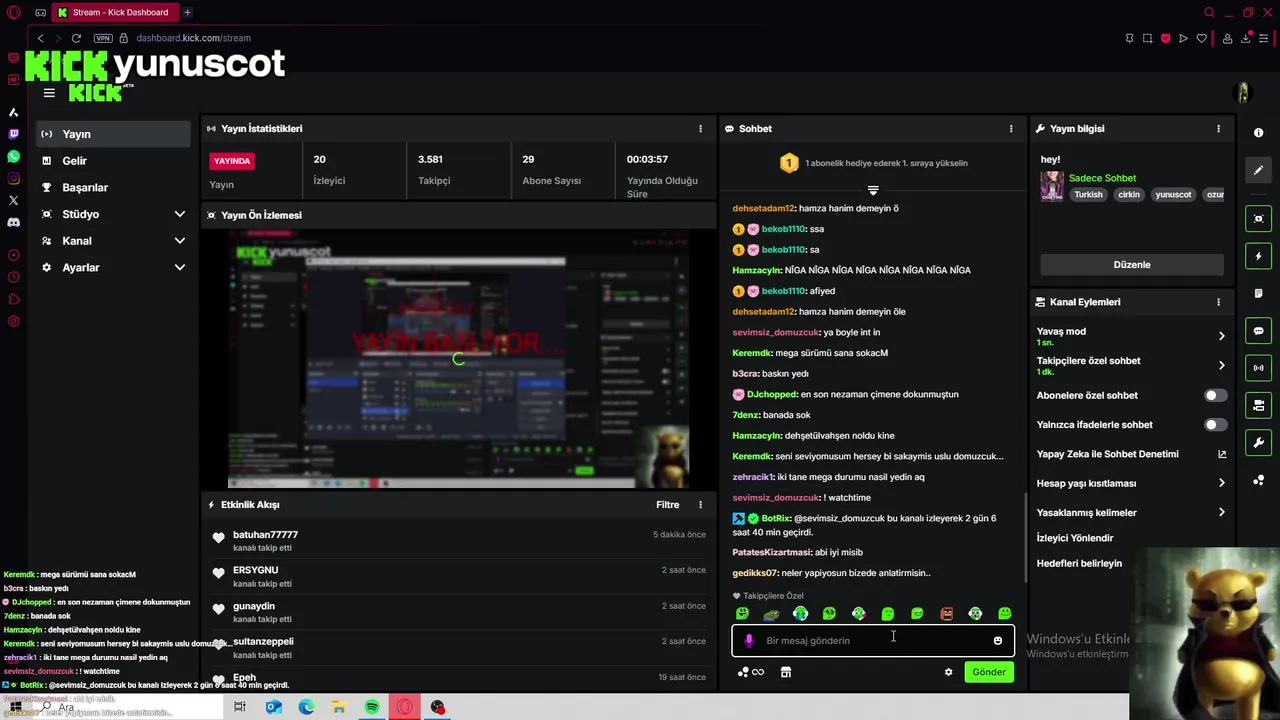Select Gelir in left navigation
The height and width of the screenshot is (720, 1280).
113,161
